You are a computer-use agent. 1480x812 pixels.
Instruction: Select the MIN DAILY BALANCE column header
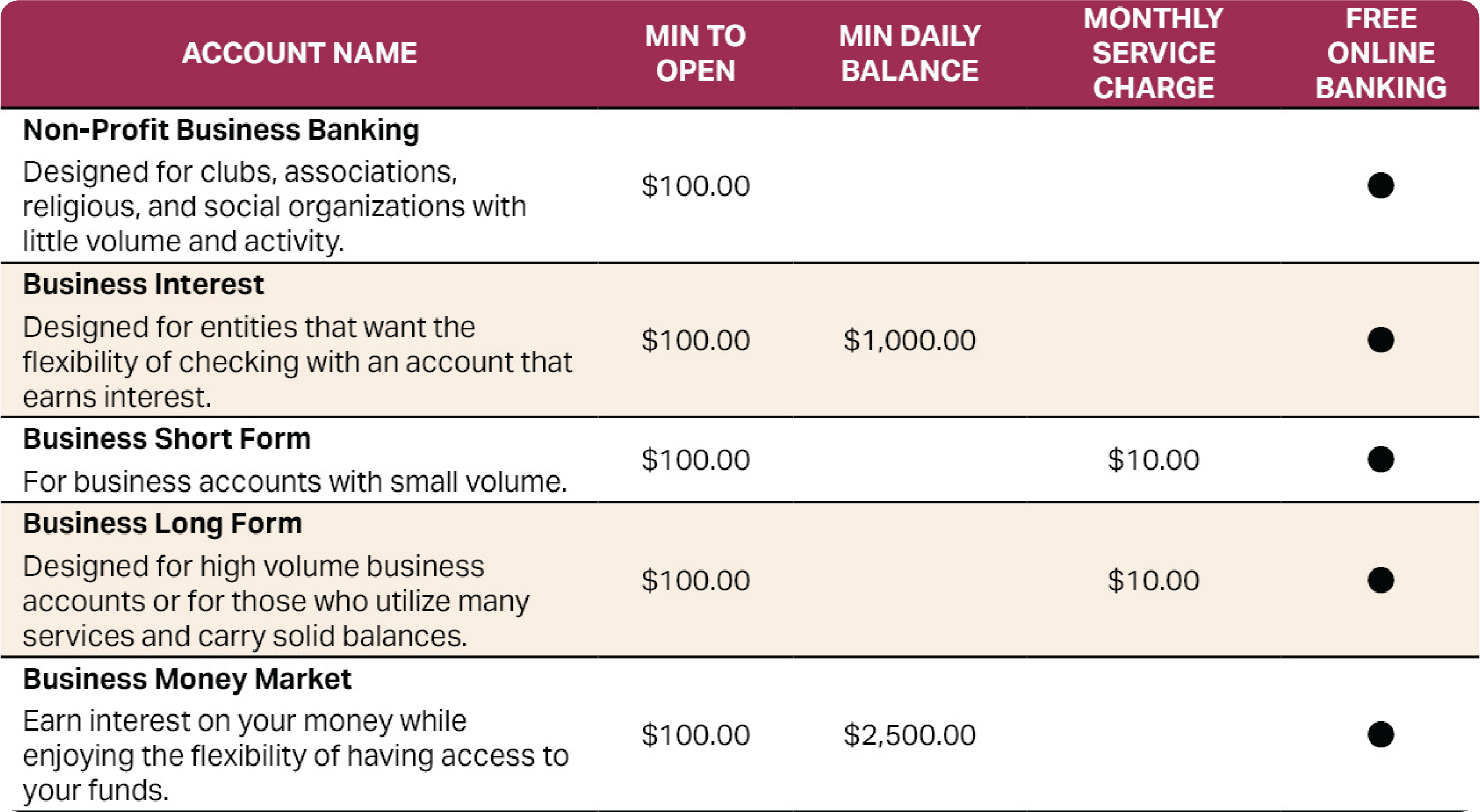910,53
